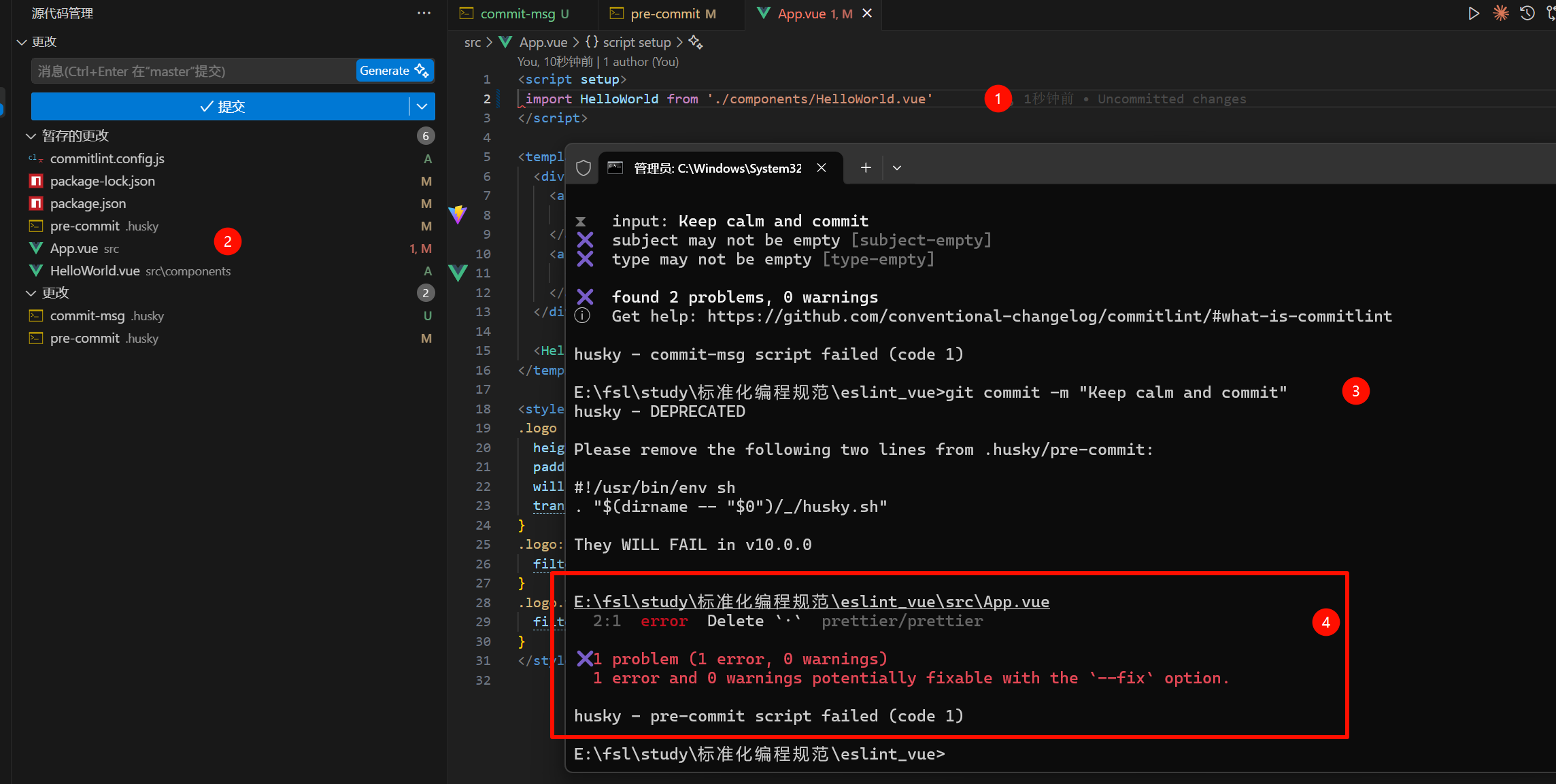Open source control more actions ellipsis
Screen dimensions: 1556x784
tap(424, 13)
